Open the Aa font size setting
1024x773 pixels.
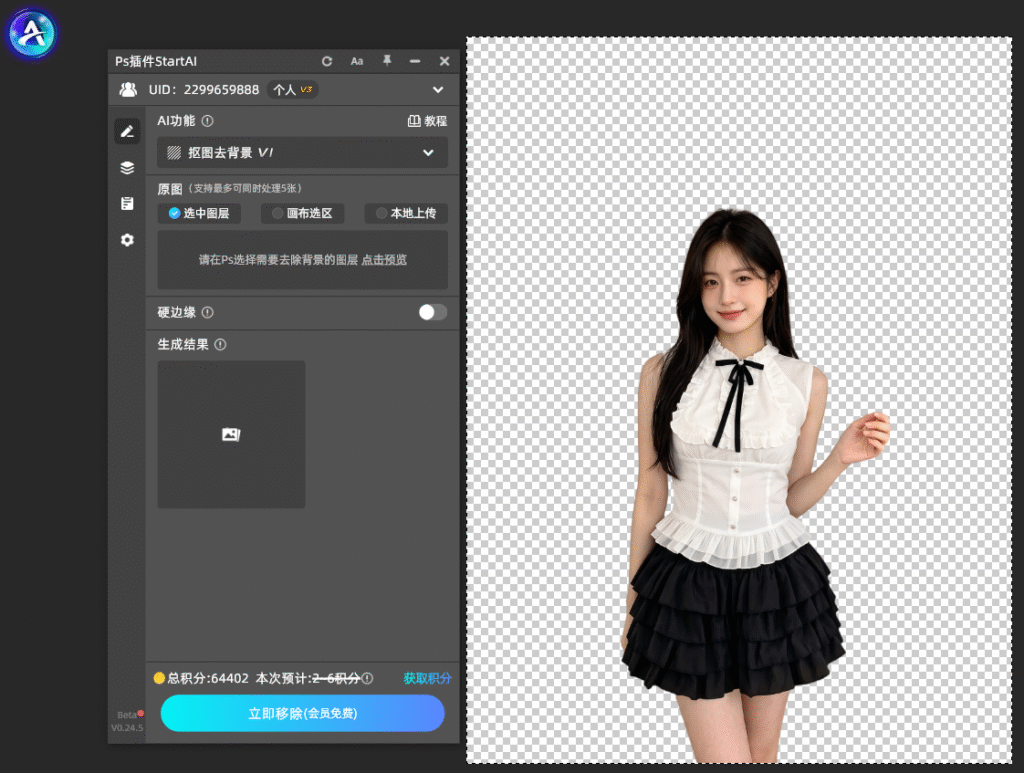click(357, 61)
